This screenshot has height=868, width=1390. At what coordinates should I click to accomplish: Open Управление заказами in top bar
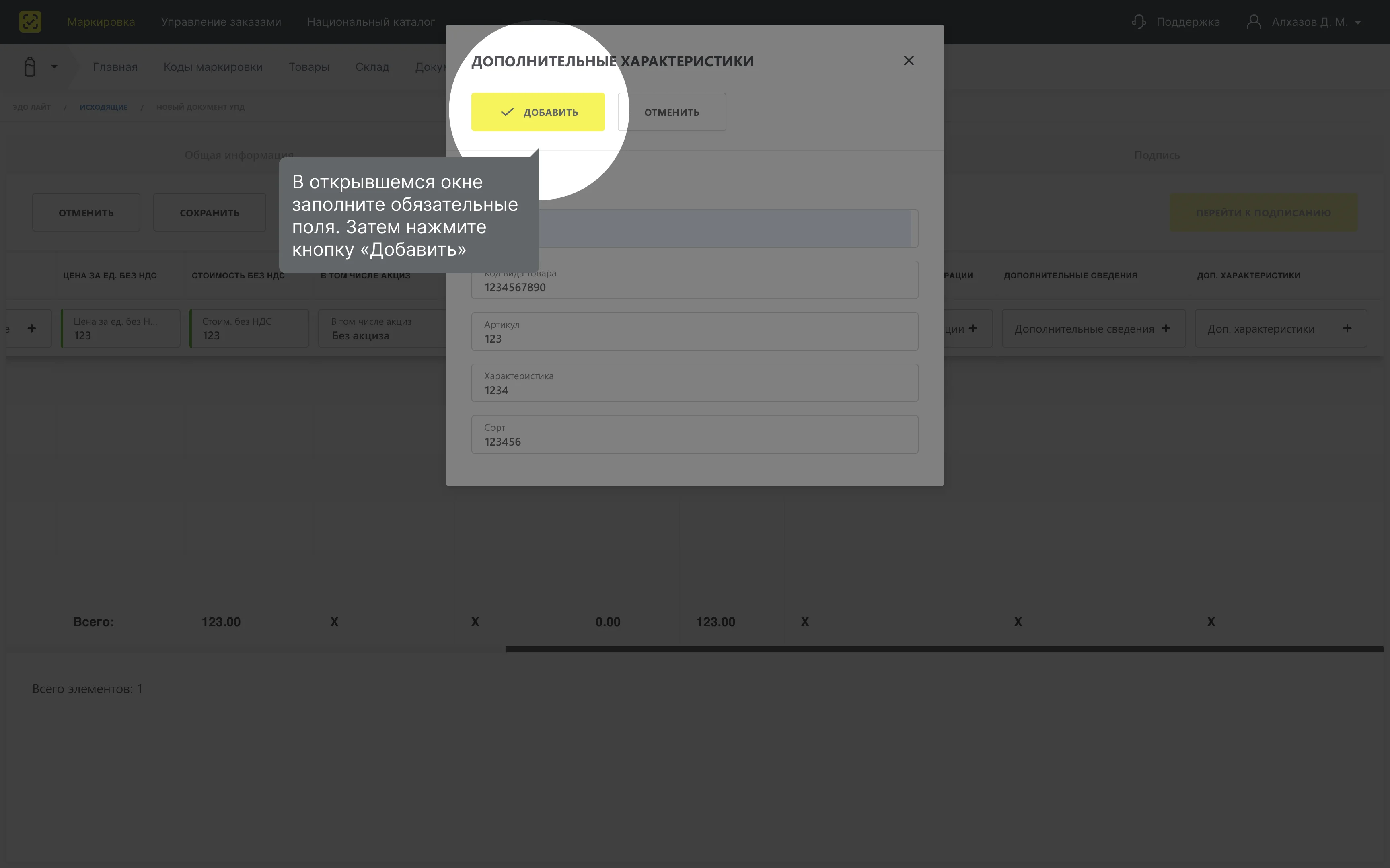click(221, 22)
